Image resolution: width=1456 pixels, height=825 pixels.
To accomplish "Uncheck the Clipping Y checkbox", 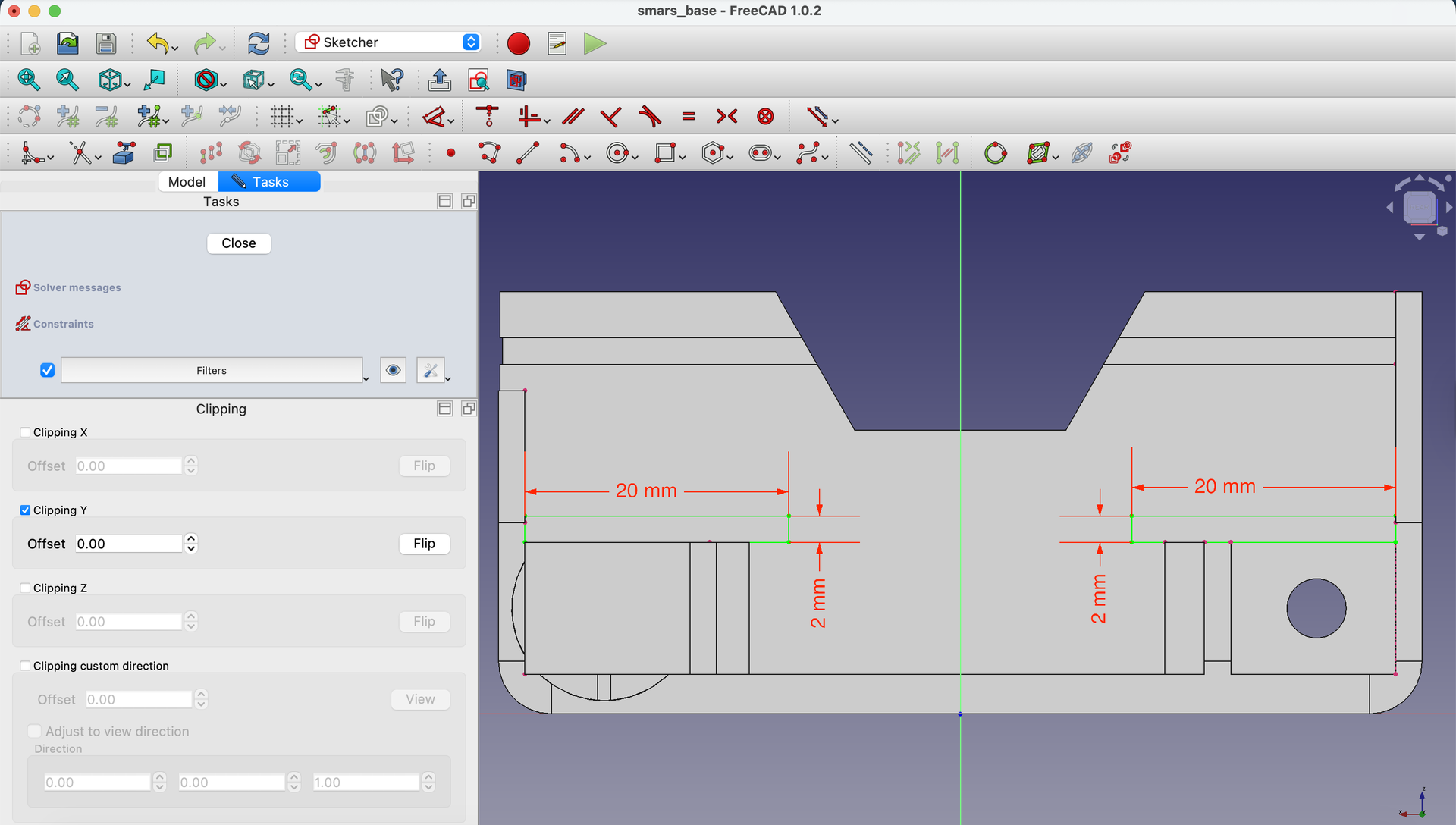I will pyautogui.click(x=25, y=510).
